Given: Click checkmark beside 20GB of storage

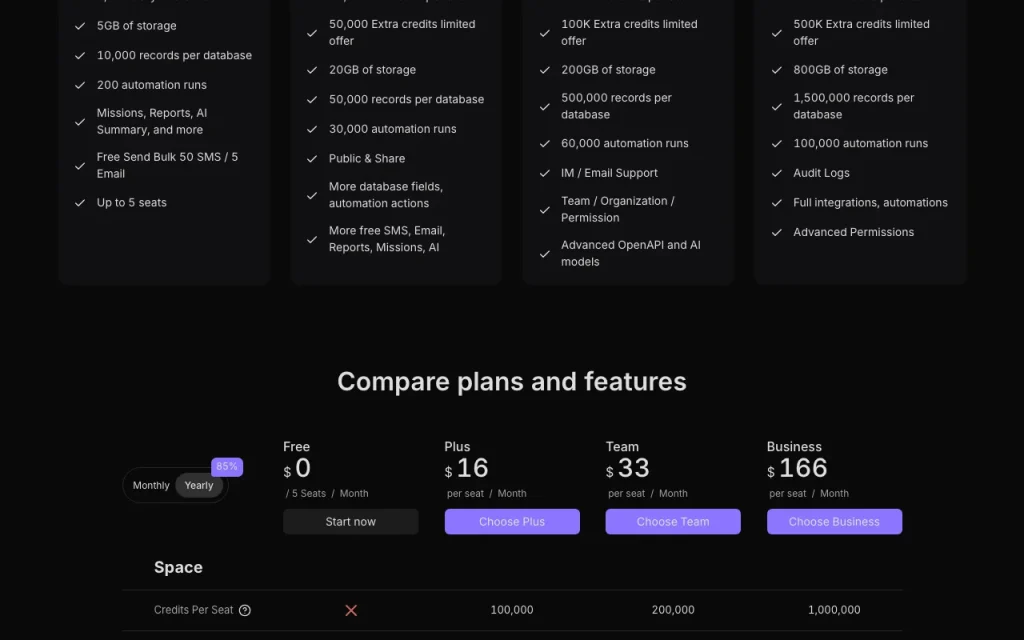Looking at the screenshot, I should pyautogui.click(x=312, y=70).
